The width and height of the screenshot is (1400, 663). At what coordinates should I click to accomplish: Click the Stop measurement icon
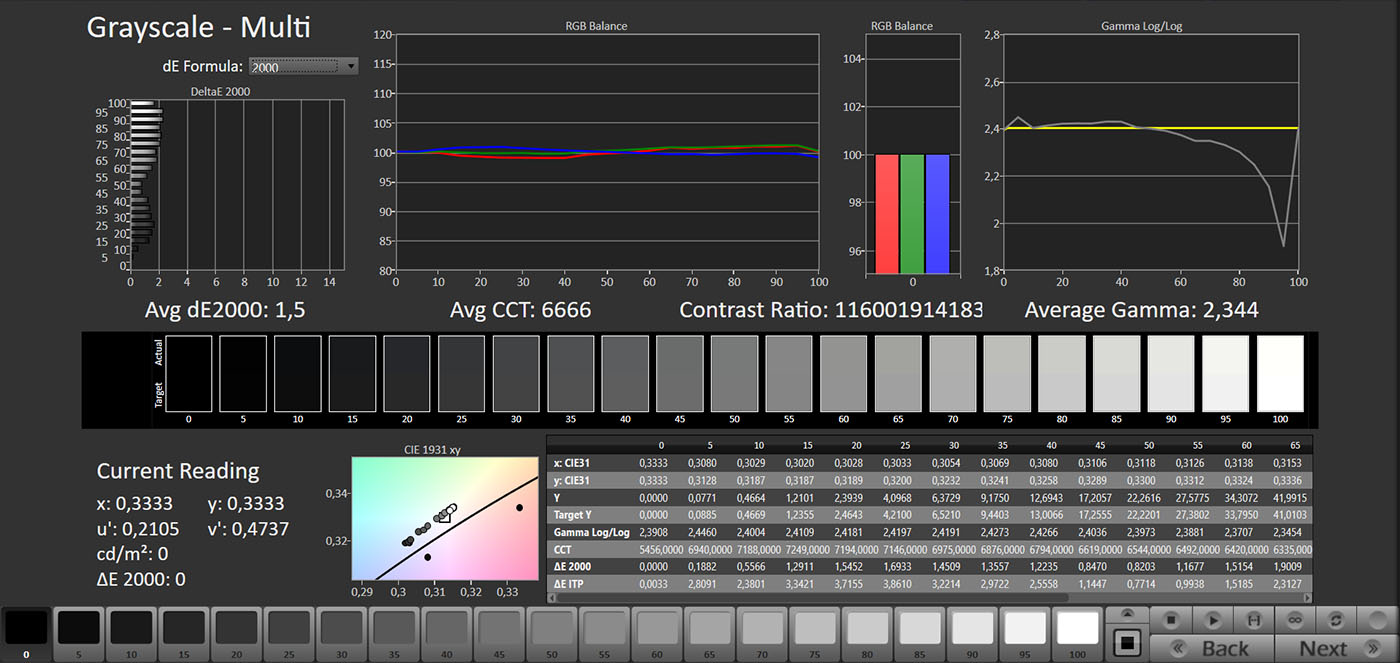click(x=1170, y=620)
